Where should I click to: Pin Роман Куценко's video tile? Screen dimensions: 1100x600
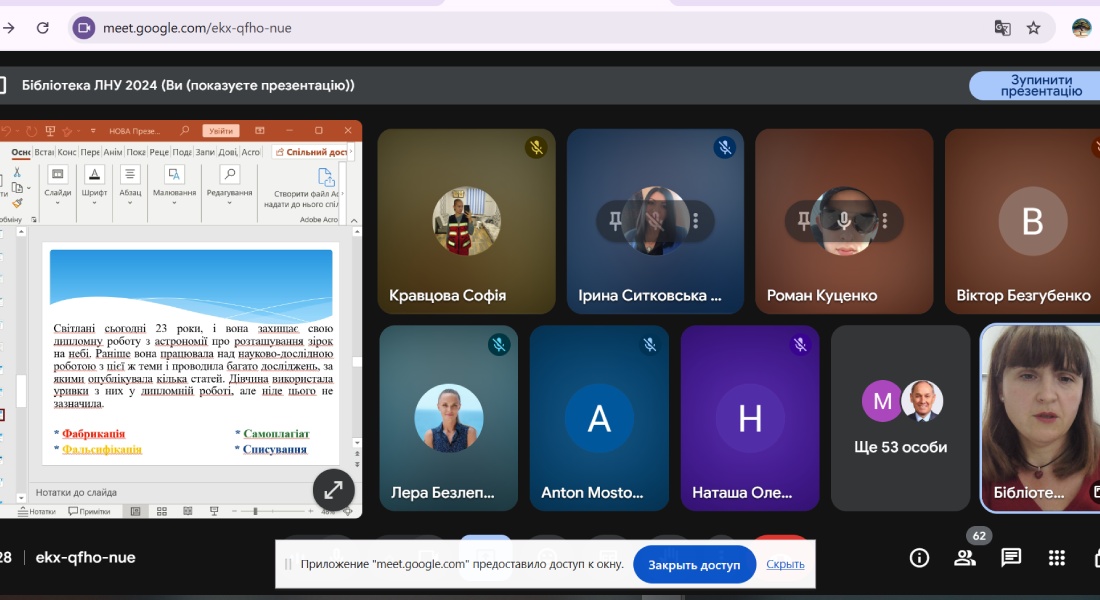coord(804,220)
